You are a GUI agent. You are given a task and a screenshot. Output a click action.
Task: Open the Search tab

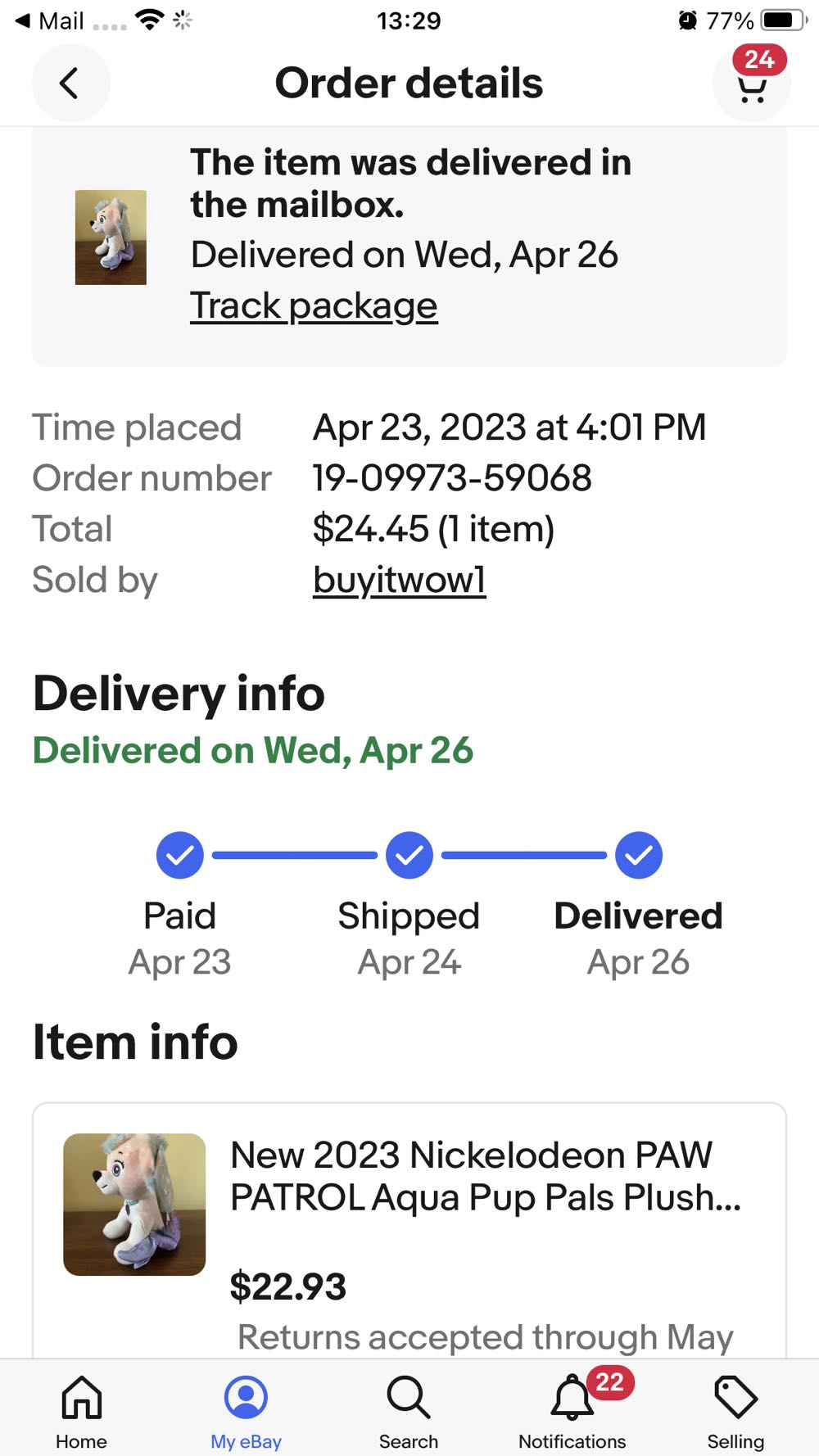coord(408,1410)
